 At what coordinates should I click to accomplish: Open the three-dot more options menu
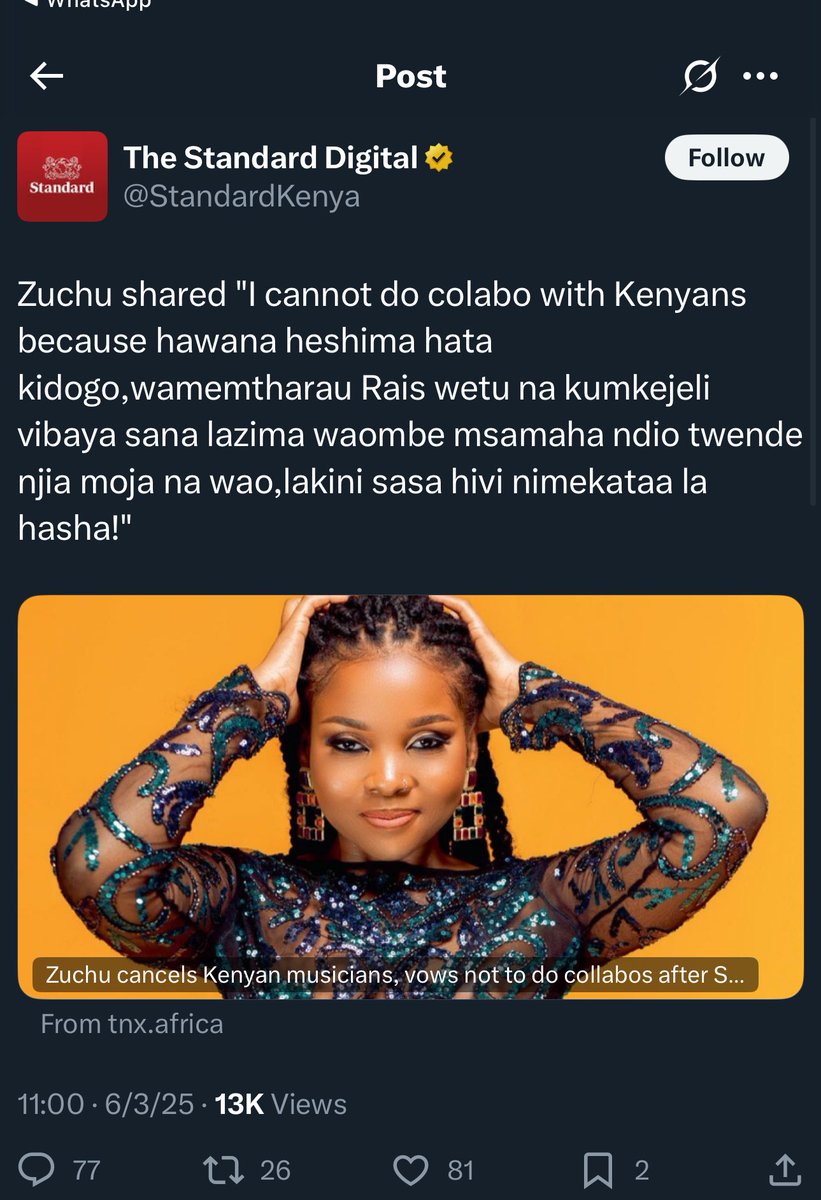pyautogui.click(x=761, y=76)
